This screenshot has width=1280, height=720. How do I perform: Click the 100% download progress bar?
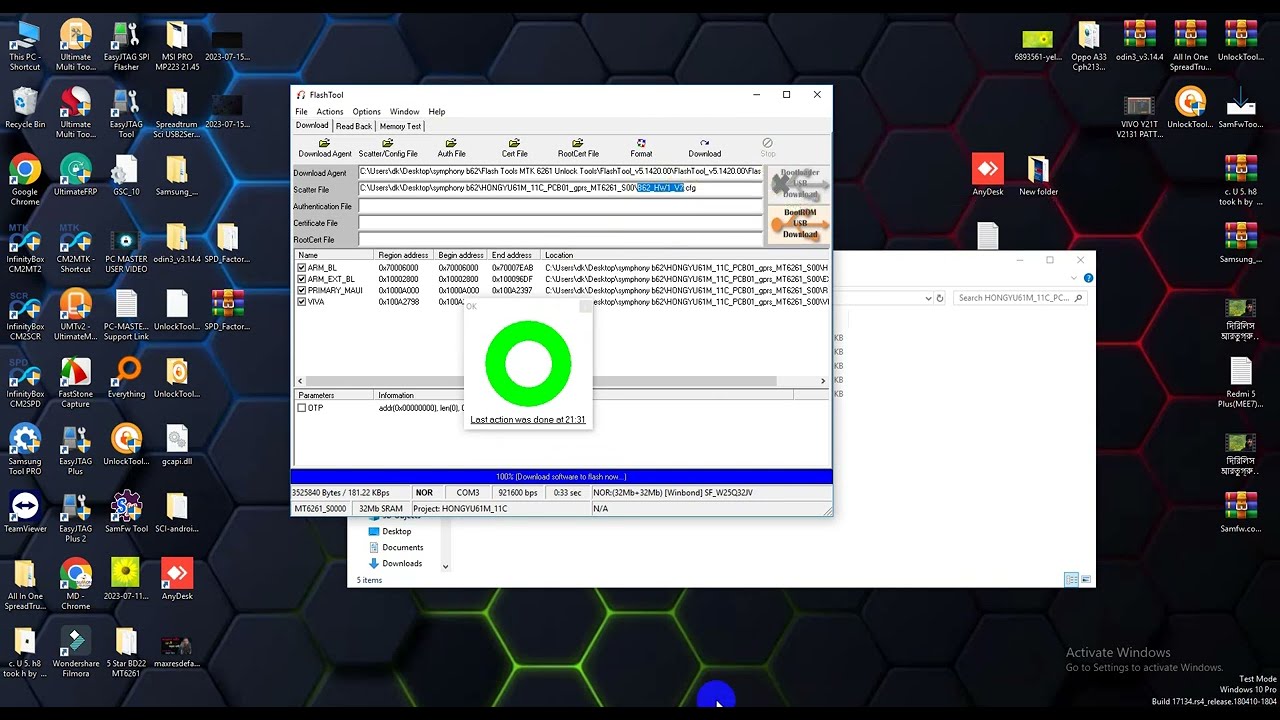[x=561, y=477]
